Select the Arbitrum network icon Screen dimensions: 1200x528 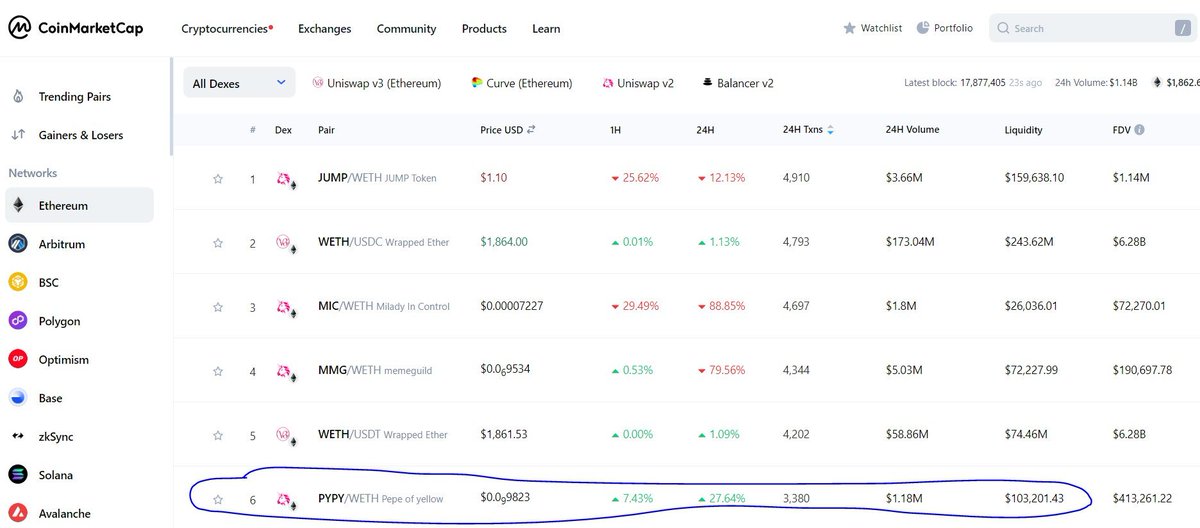(18, 244)
